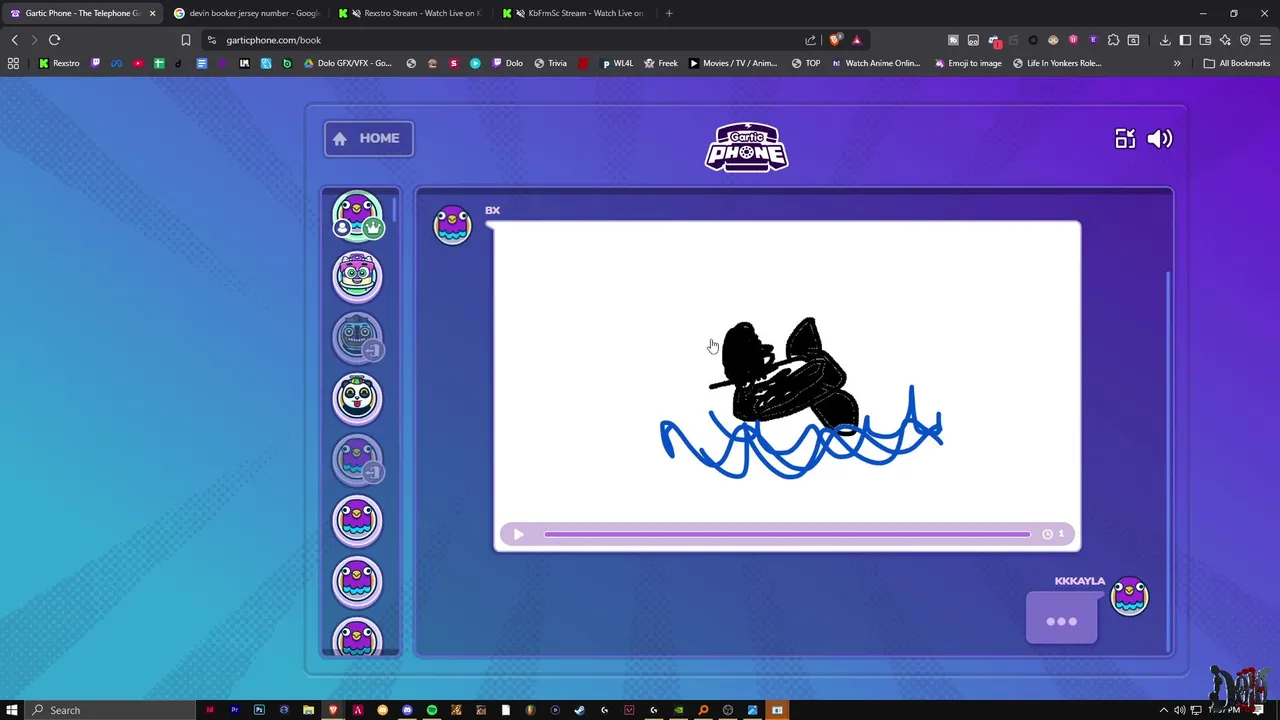Select the crowned host avatar in the player list

357,216
